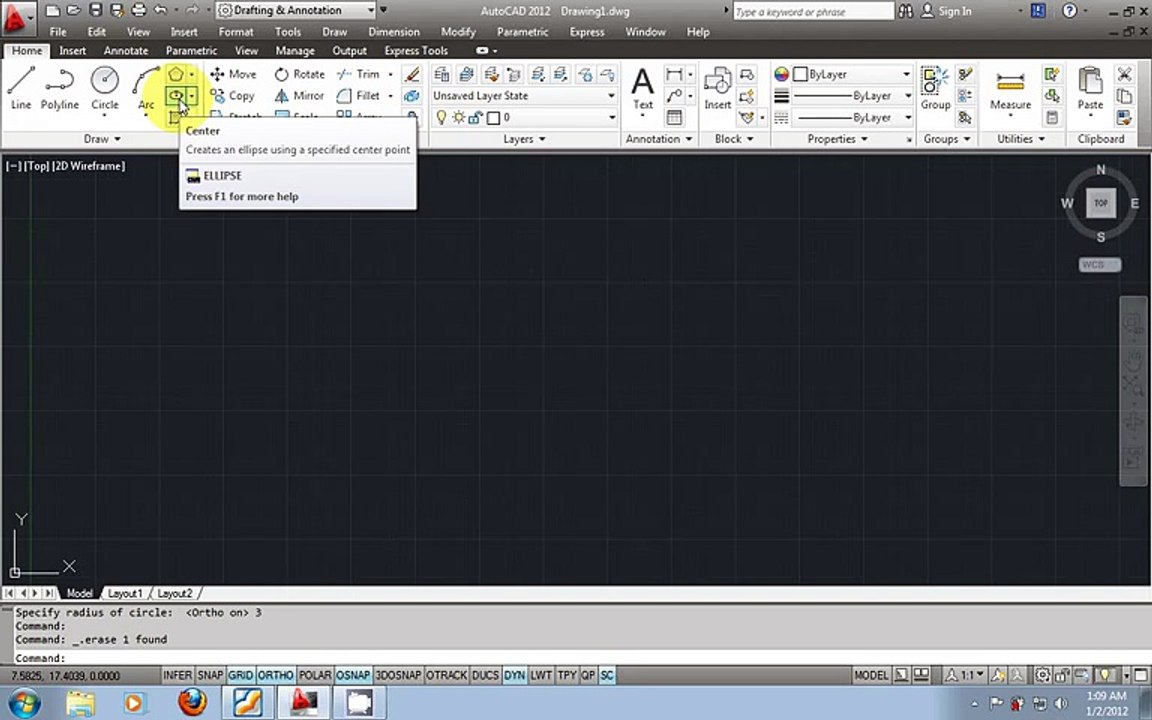Select the Copy command
The width and height of the screenshot is (1152, 720).
pyautogui.click(x=232, y=96)
